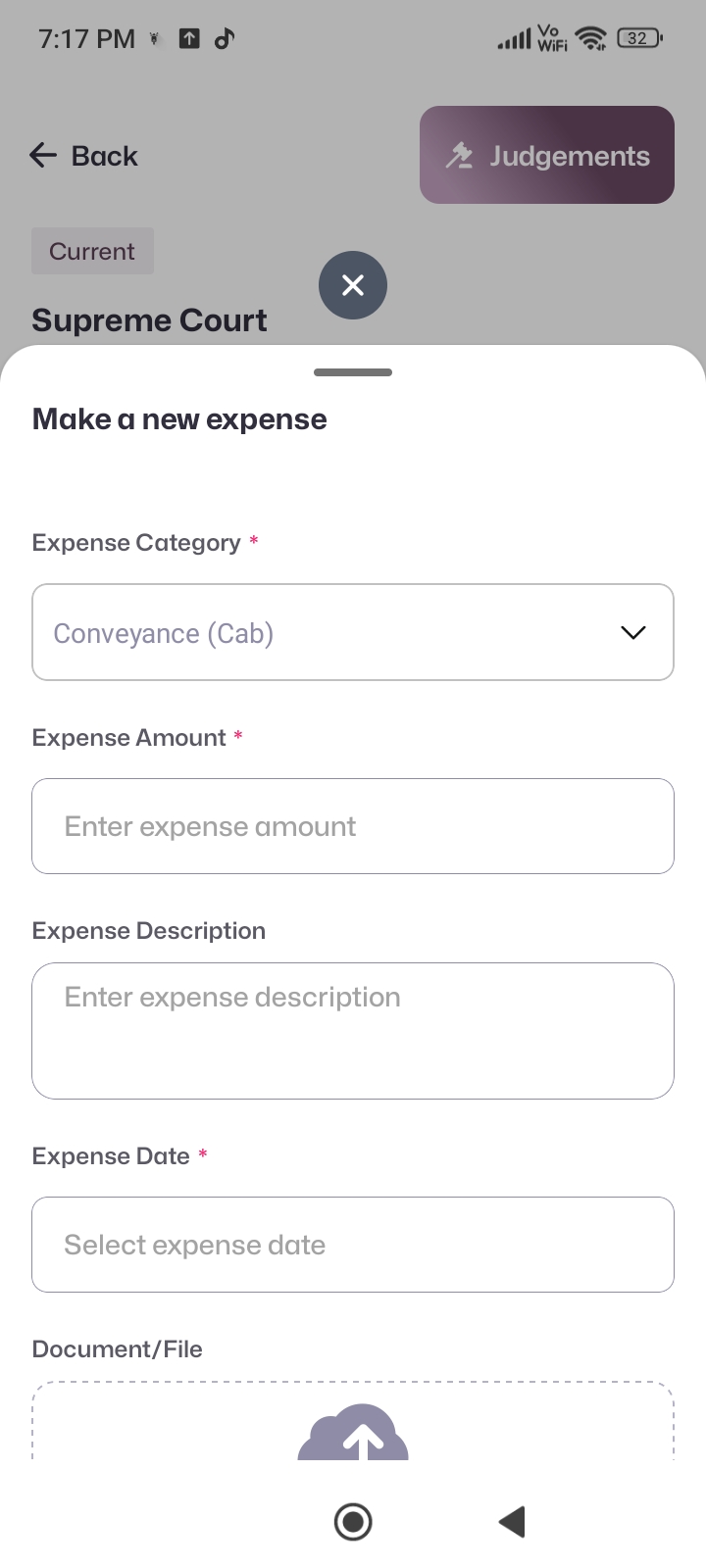Close the new expense sheet with X

(353, 285)
